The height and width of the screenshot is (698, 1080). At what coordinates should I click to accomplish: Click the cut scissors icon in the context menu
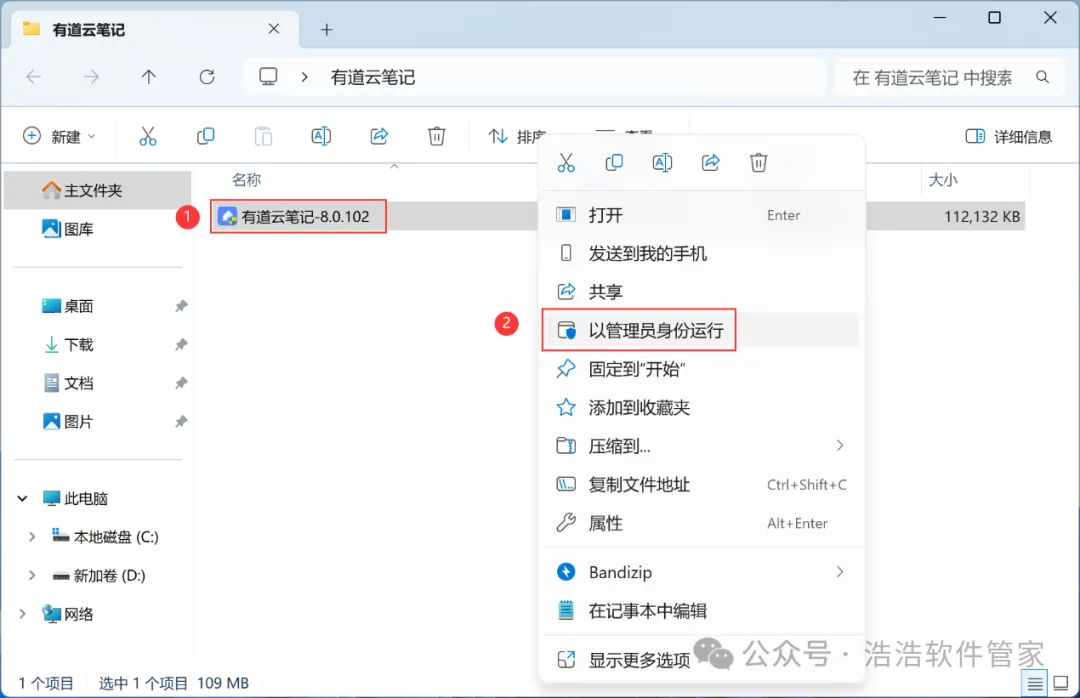click(565, 163)
